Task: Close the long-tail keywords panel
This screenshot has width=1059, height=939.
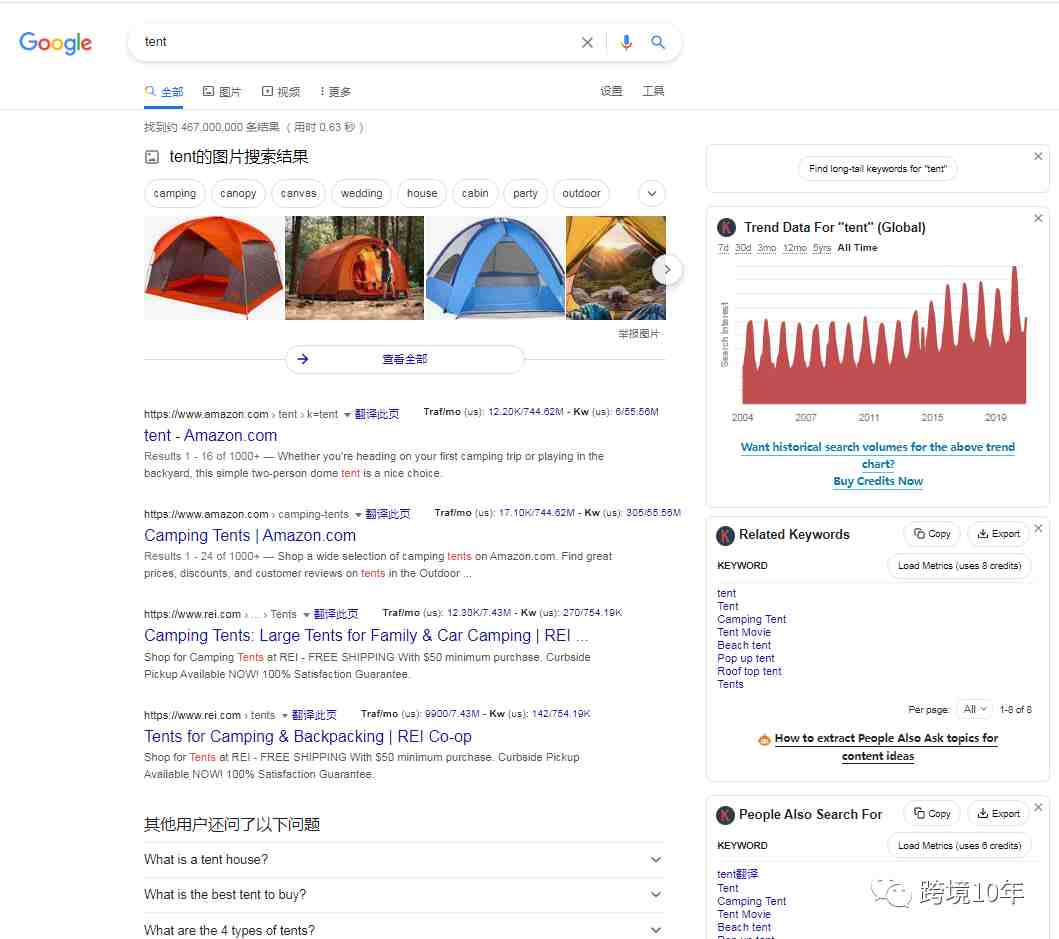Action: point(1038,156)
